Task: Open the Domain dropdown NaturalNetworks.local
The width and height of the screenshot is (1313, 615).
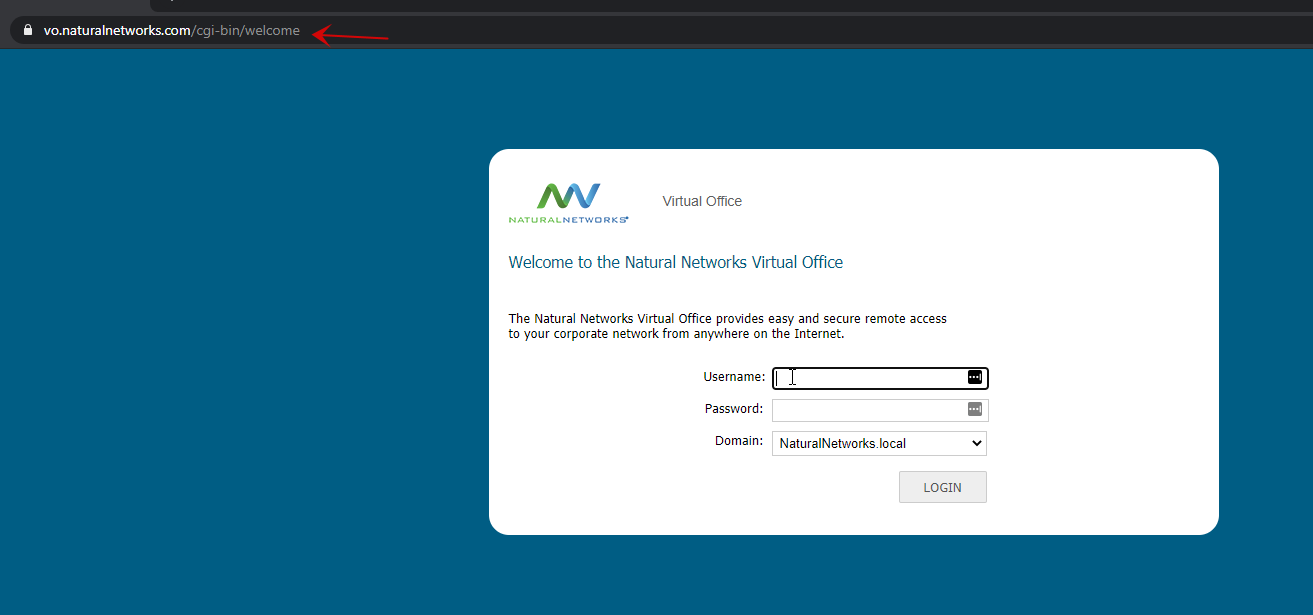Action: click(x=879, y=443)
